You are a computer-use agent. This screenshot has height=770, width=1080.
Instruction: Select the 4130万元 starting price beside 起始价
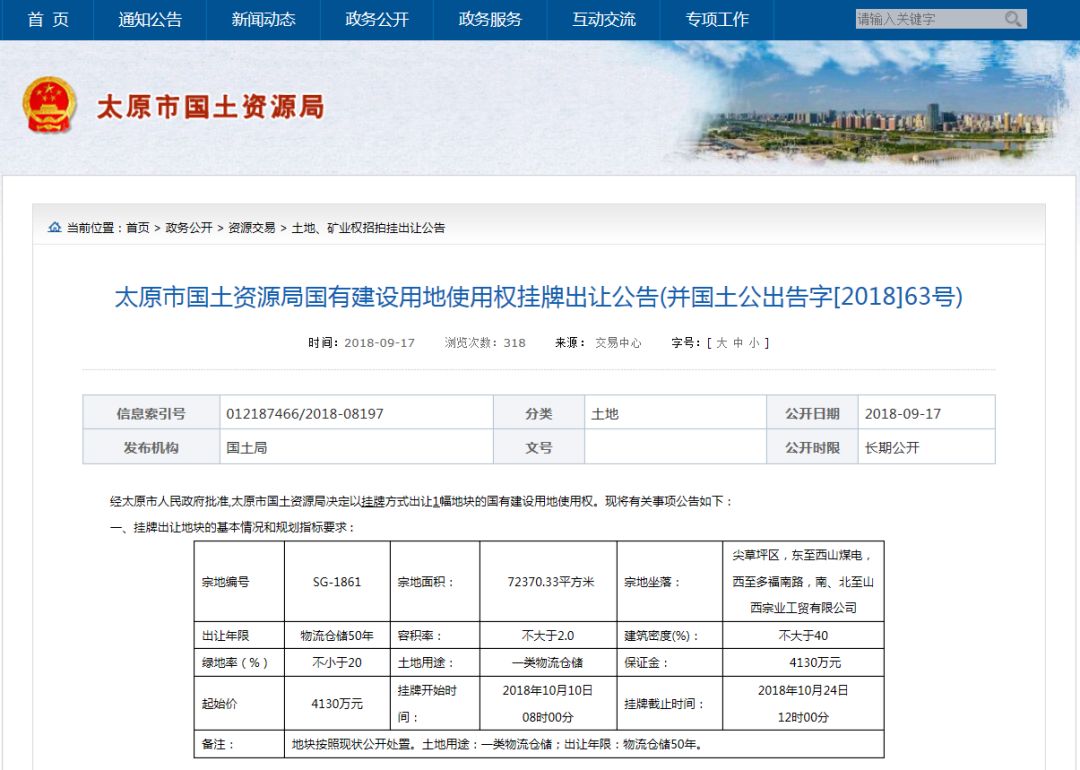pyautogui.click(x=337, y=703)
